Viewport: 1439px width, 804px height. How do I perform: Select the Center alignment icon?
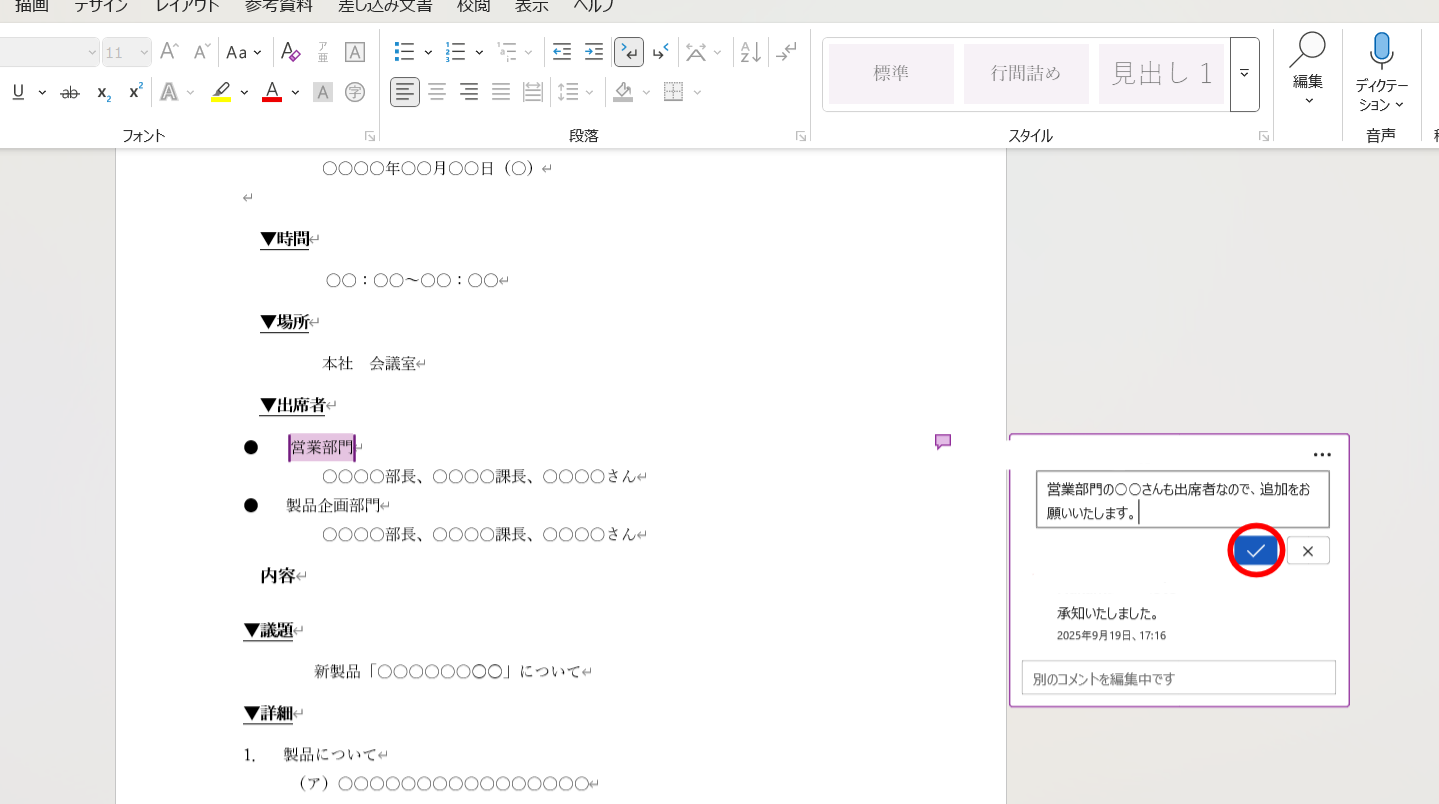437,91
